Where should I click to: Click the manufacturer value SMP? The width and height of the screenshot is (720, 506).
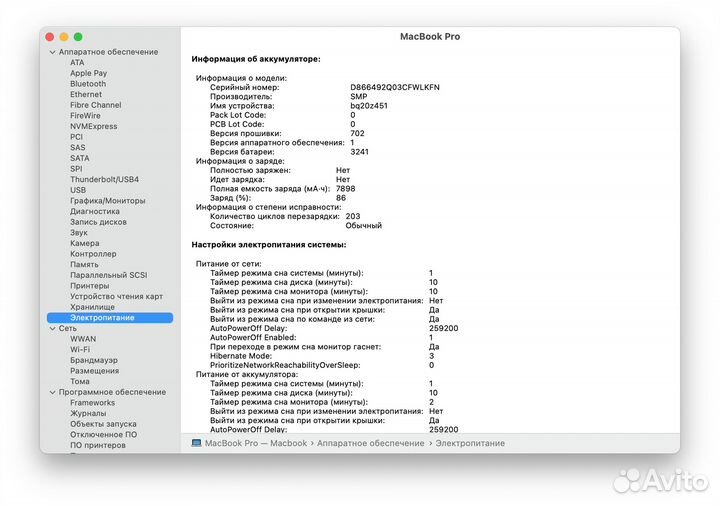(x=359, y=96)
